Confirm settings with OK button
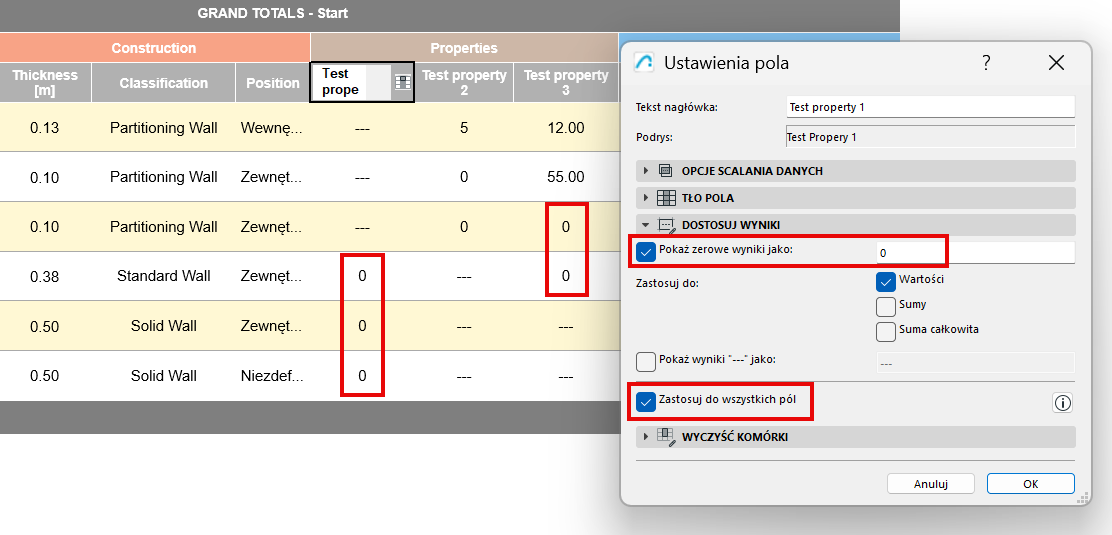Viewport: 1112px width, 535px height. (1030, 484)
